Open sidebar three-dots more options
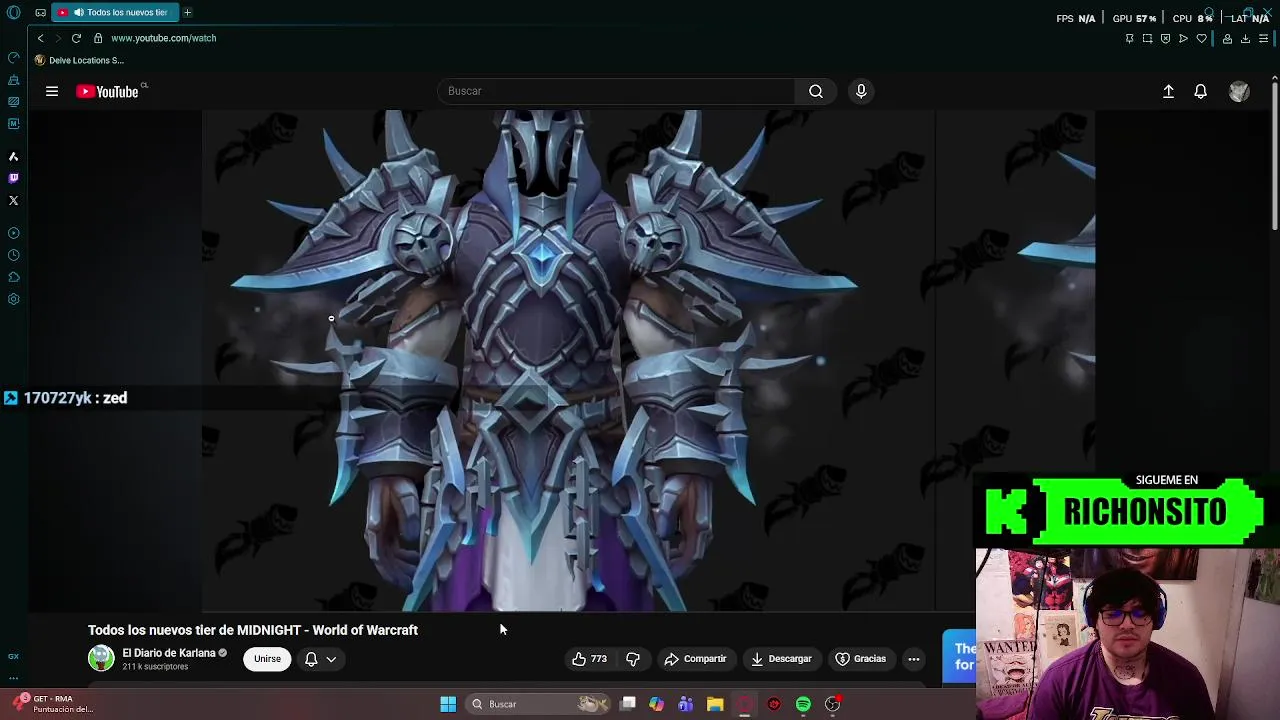 click(13, 677)
